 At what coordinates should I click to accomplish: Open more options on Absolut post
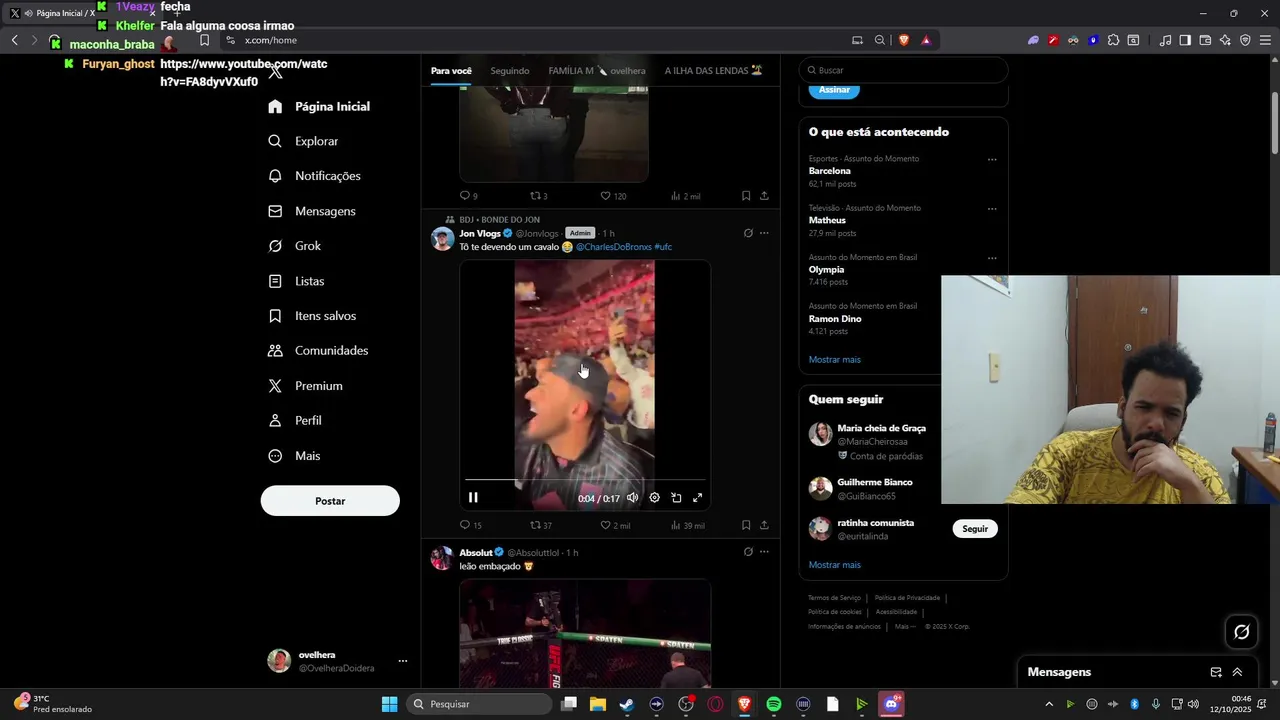click(764, 552)
